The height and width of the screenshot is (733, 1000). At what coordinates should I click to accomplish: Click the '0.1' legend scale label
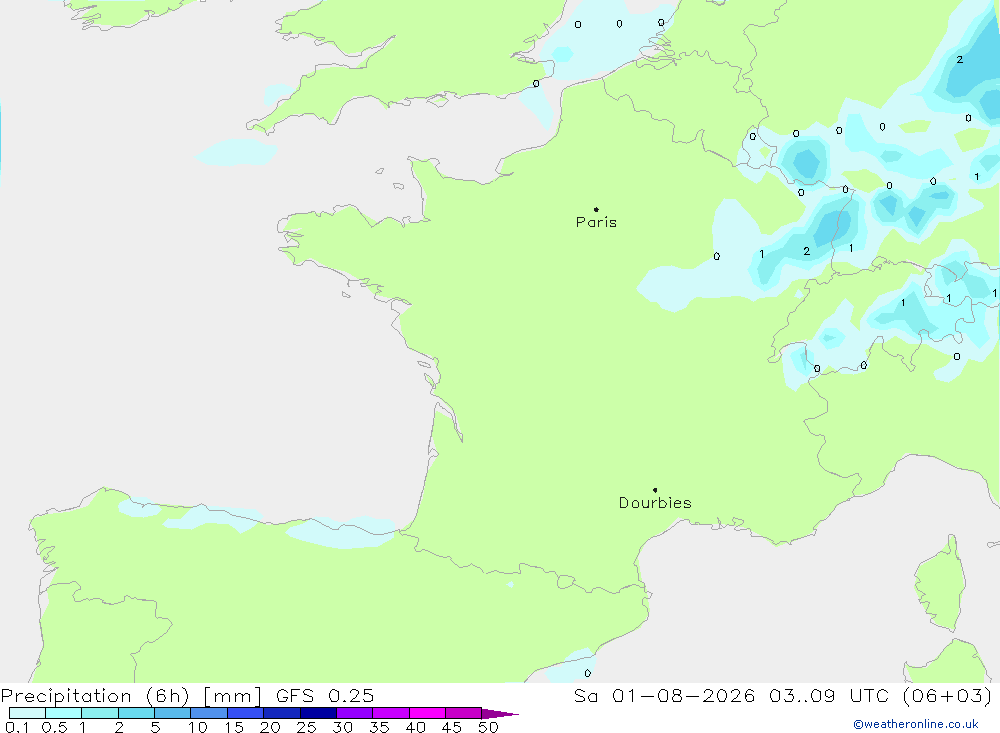pos(17,727)
